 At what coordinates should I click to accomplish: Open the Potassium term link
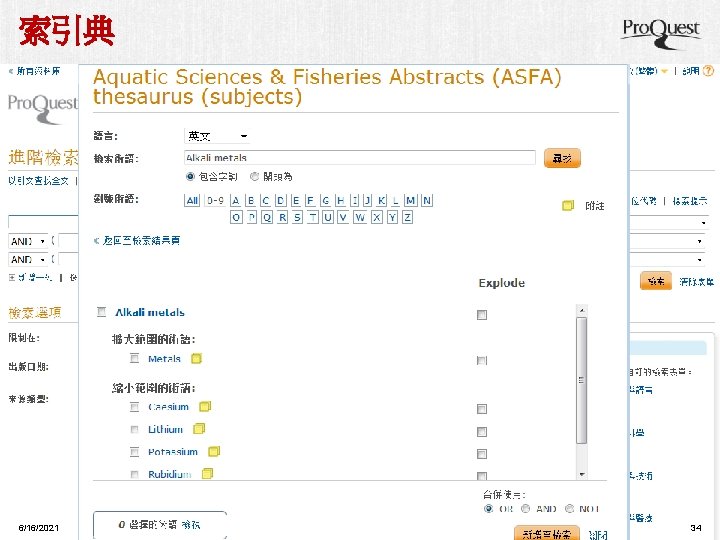(x=173, y=452)
